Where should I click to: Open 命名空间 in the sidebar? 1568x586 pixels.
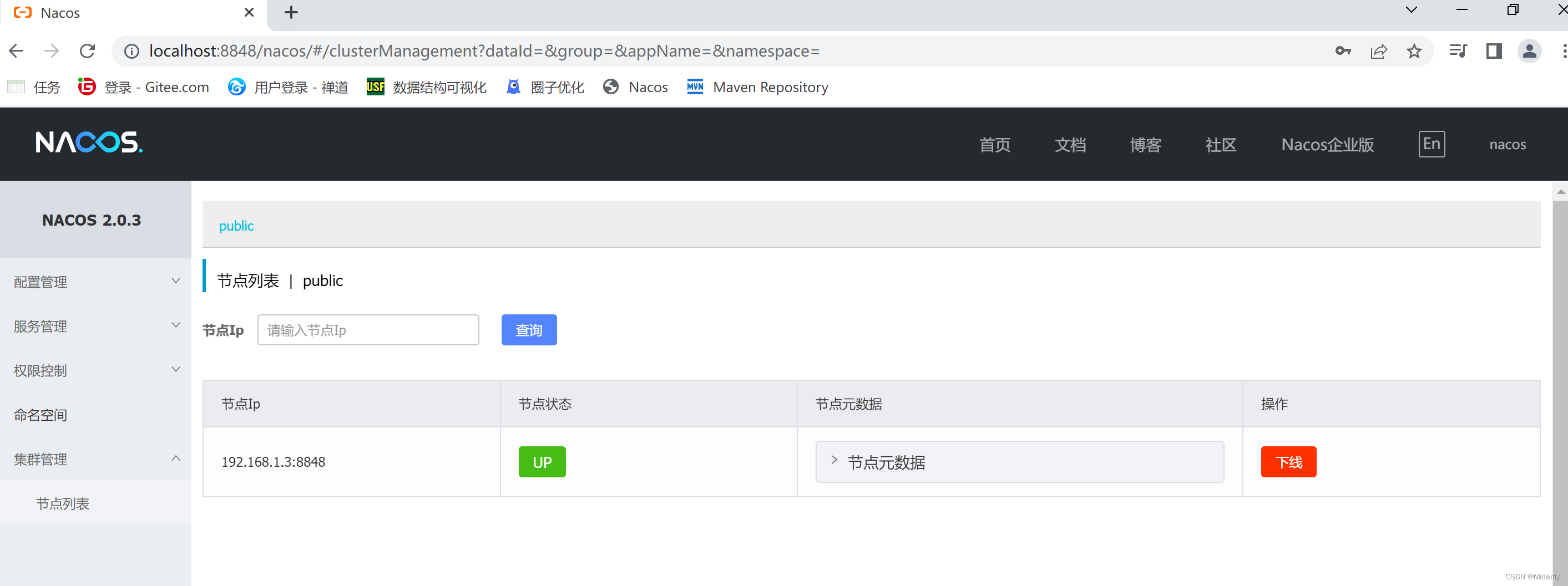(95, 415)
